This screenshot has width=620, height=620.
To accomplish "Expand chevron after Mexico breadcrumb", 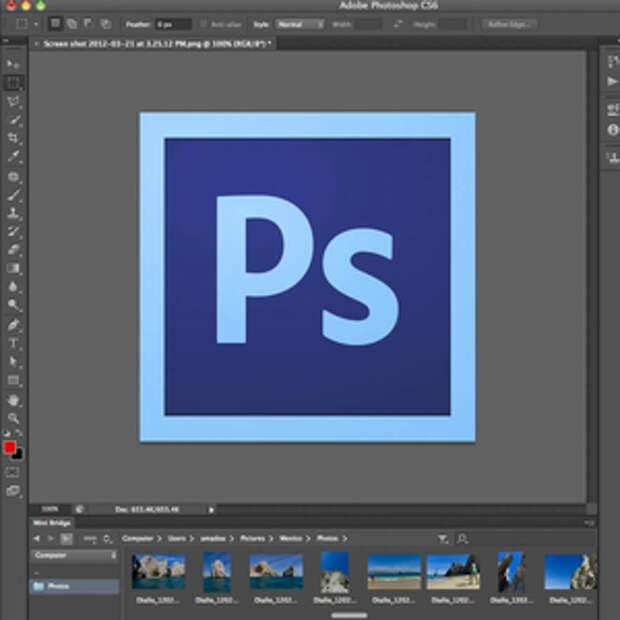I will click(308, 539).
